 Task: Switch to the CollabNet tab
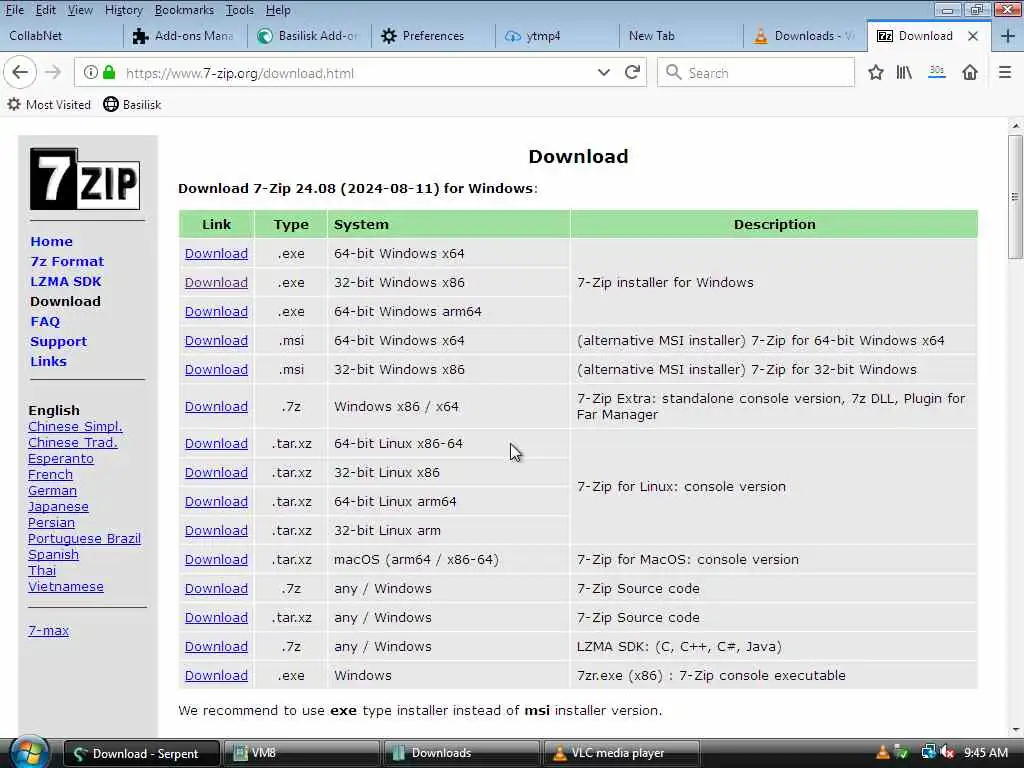pyautogui.click(x=61, y=36)
